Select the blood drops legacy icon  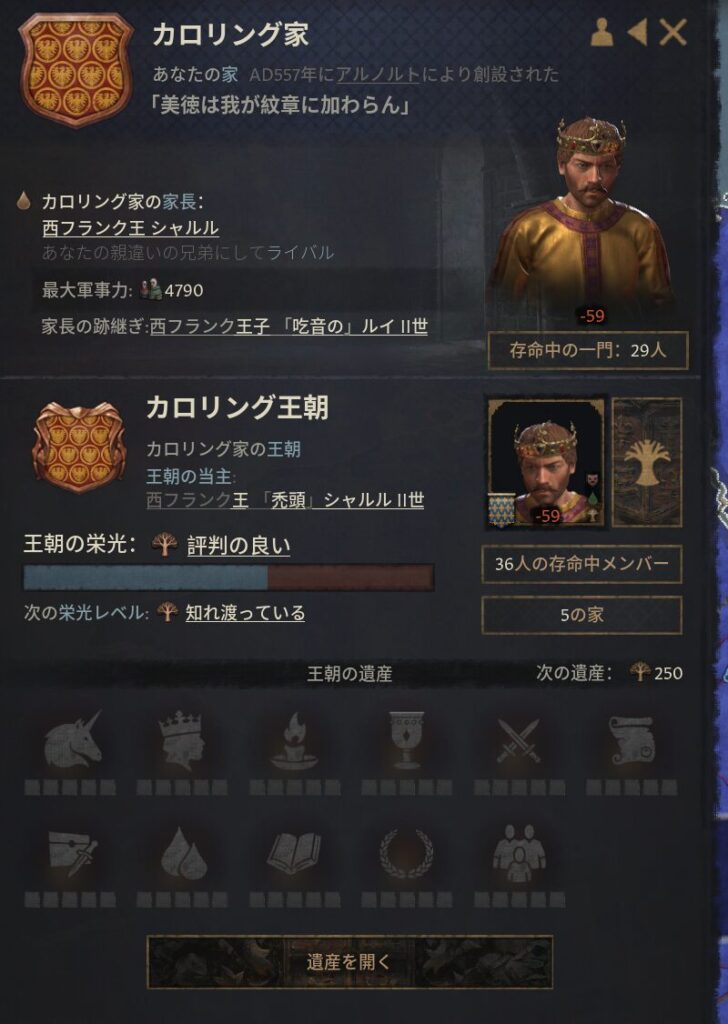pos(183,852)
